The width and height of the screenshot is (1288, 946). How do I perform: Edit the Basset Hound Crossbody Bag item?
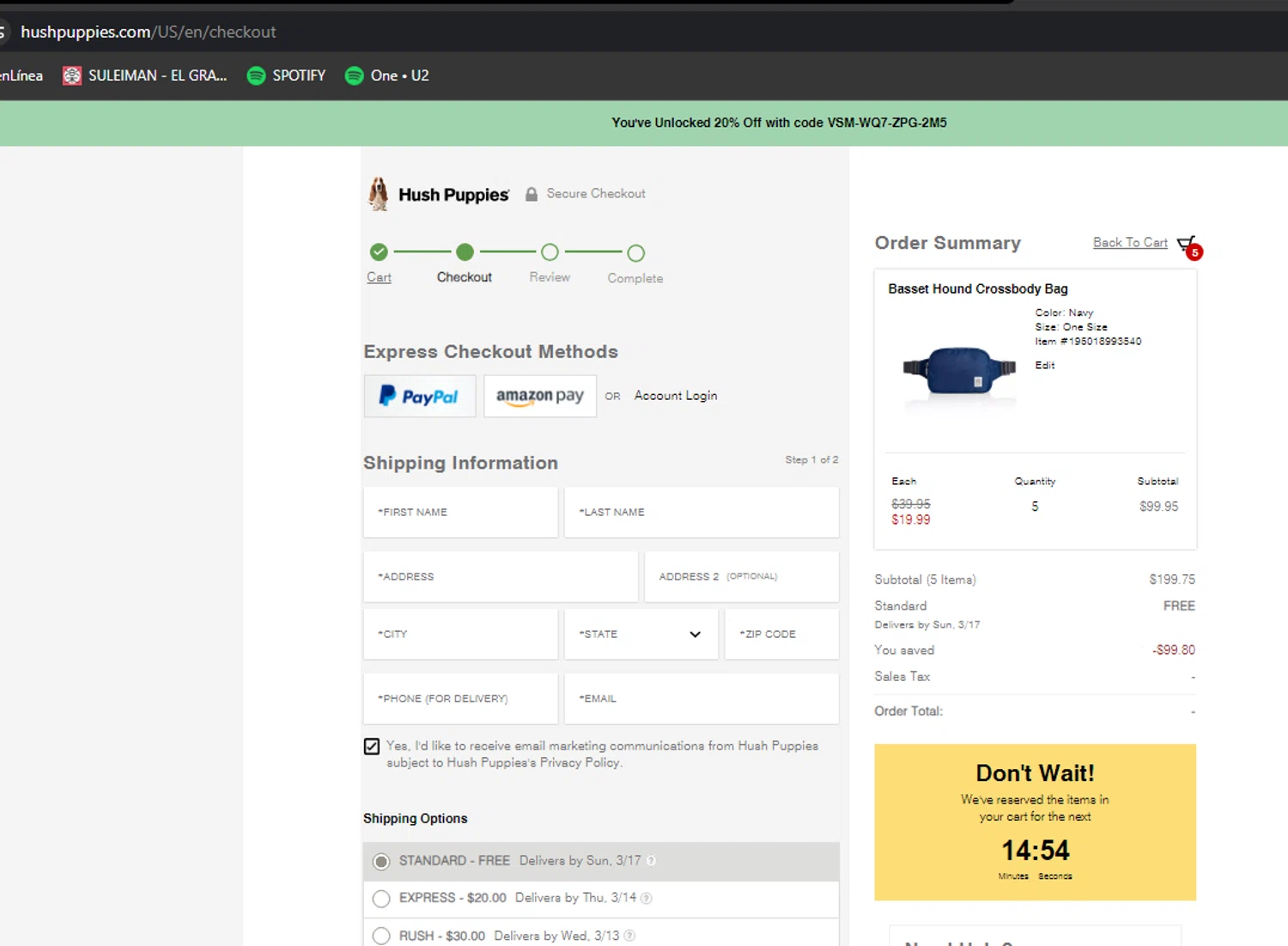point(1045,366)
